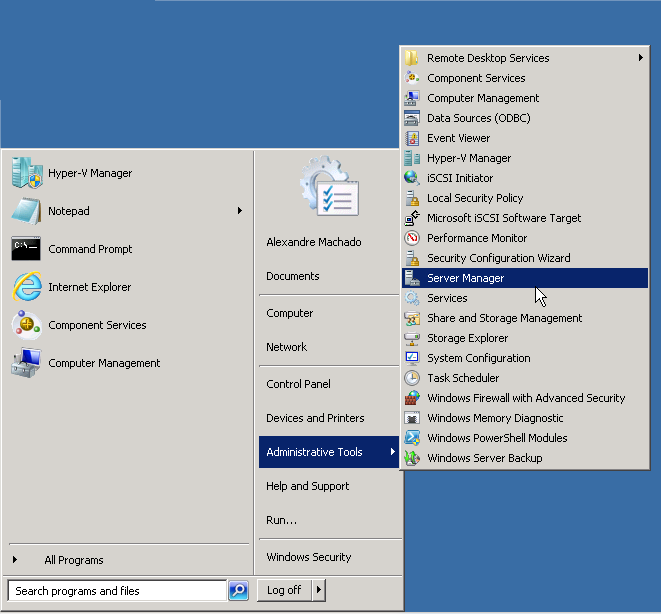Open Windows Security
The width and height of the screenshot is (661, 614).
pos(309,557)
